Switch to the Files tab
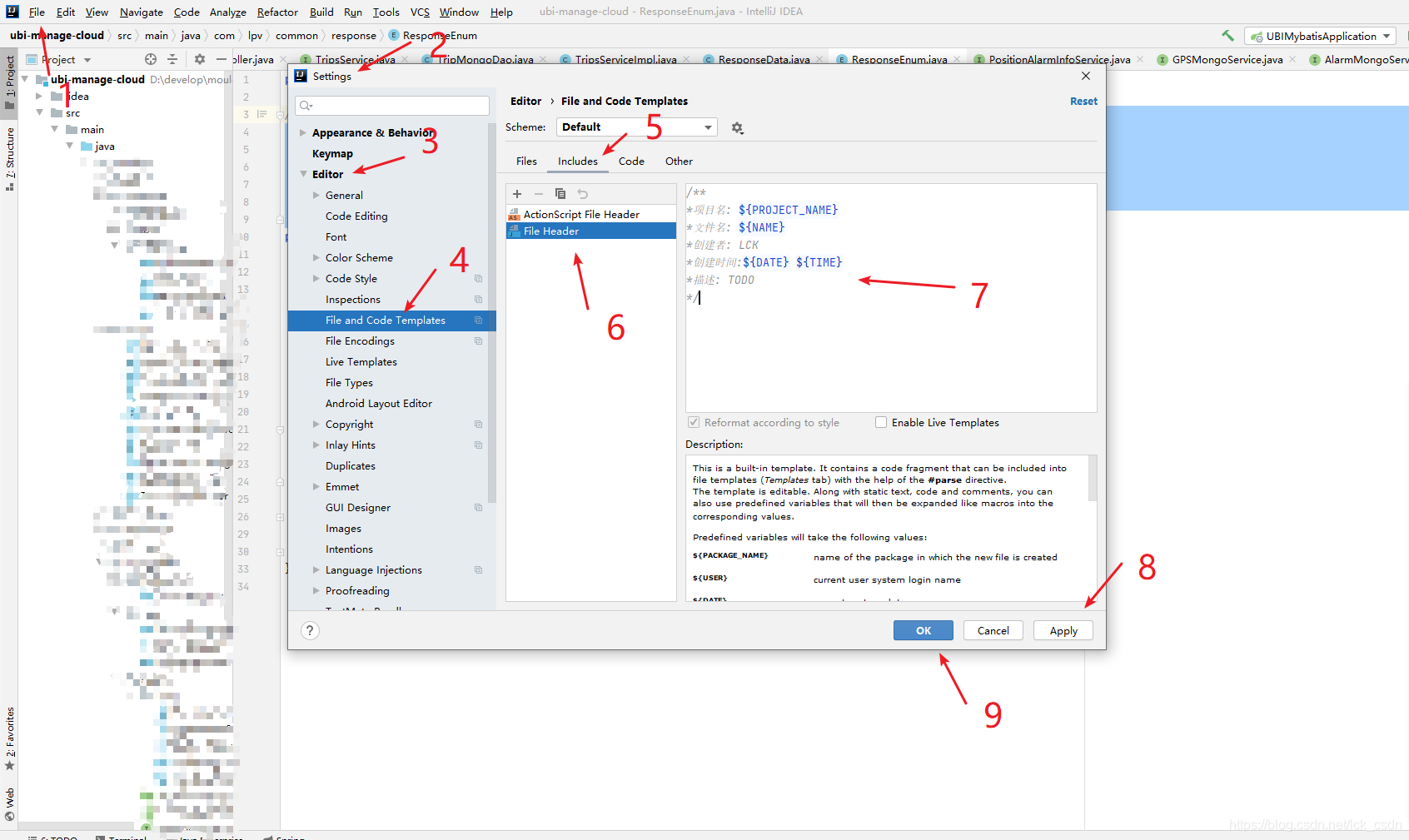Image resolution: width=1409 pixels, height=840 pixels. (526, 162)
